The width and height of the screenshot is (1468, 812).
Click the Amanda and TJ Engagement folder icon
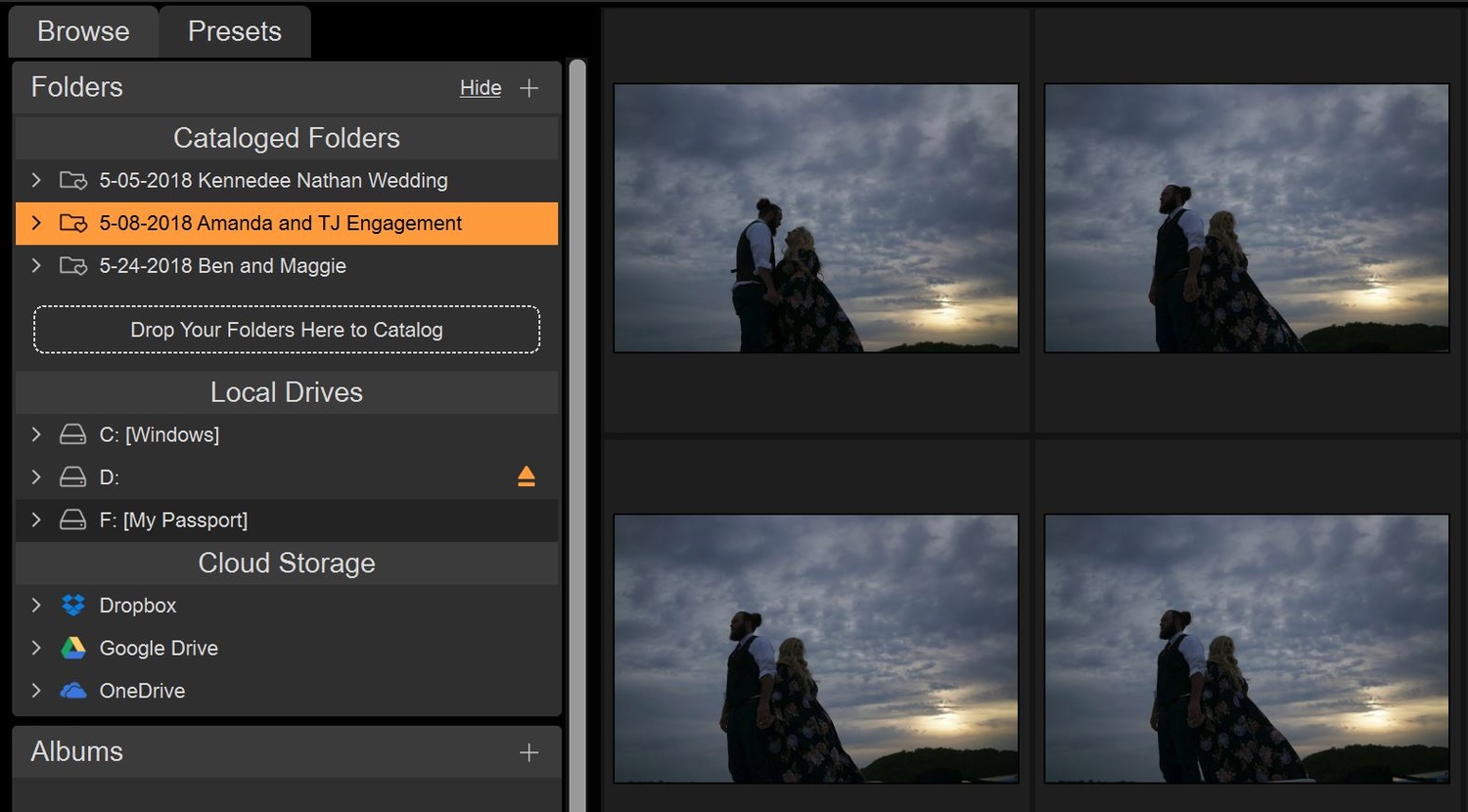coord(73,223)
